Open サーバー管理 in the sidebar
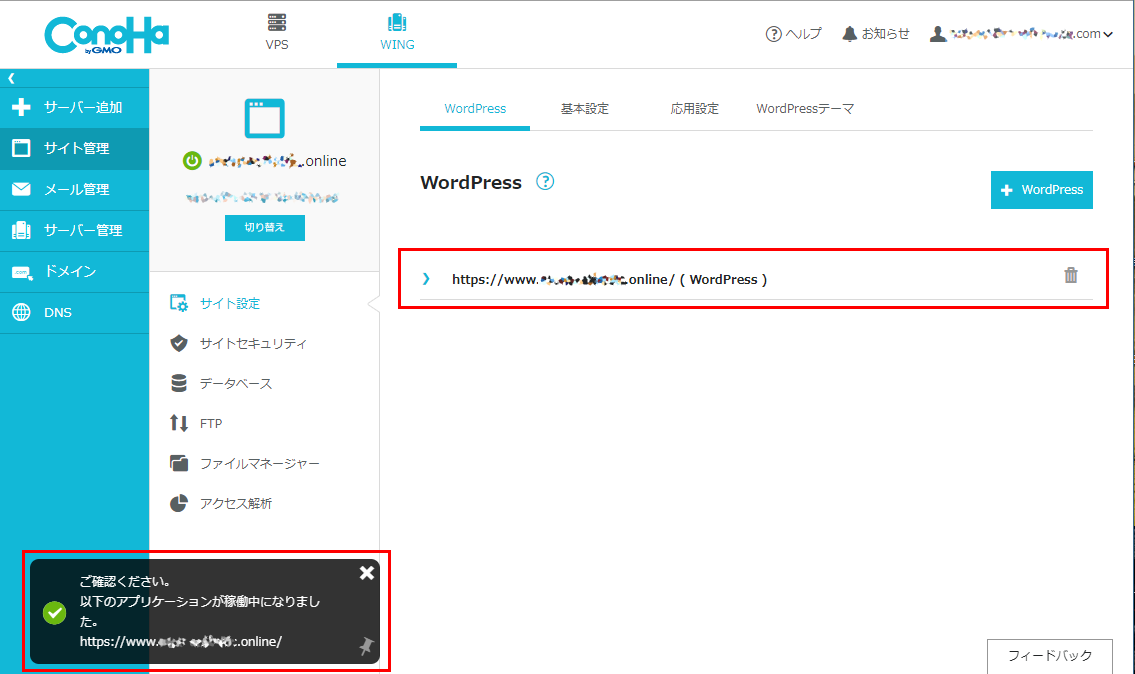Screen dimensions: 1135x674 pos(75,230)
